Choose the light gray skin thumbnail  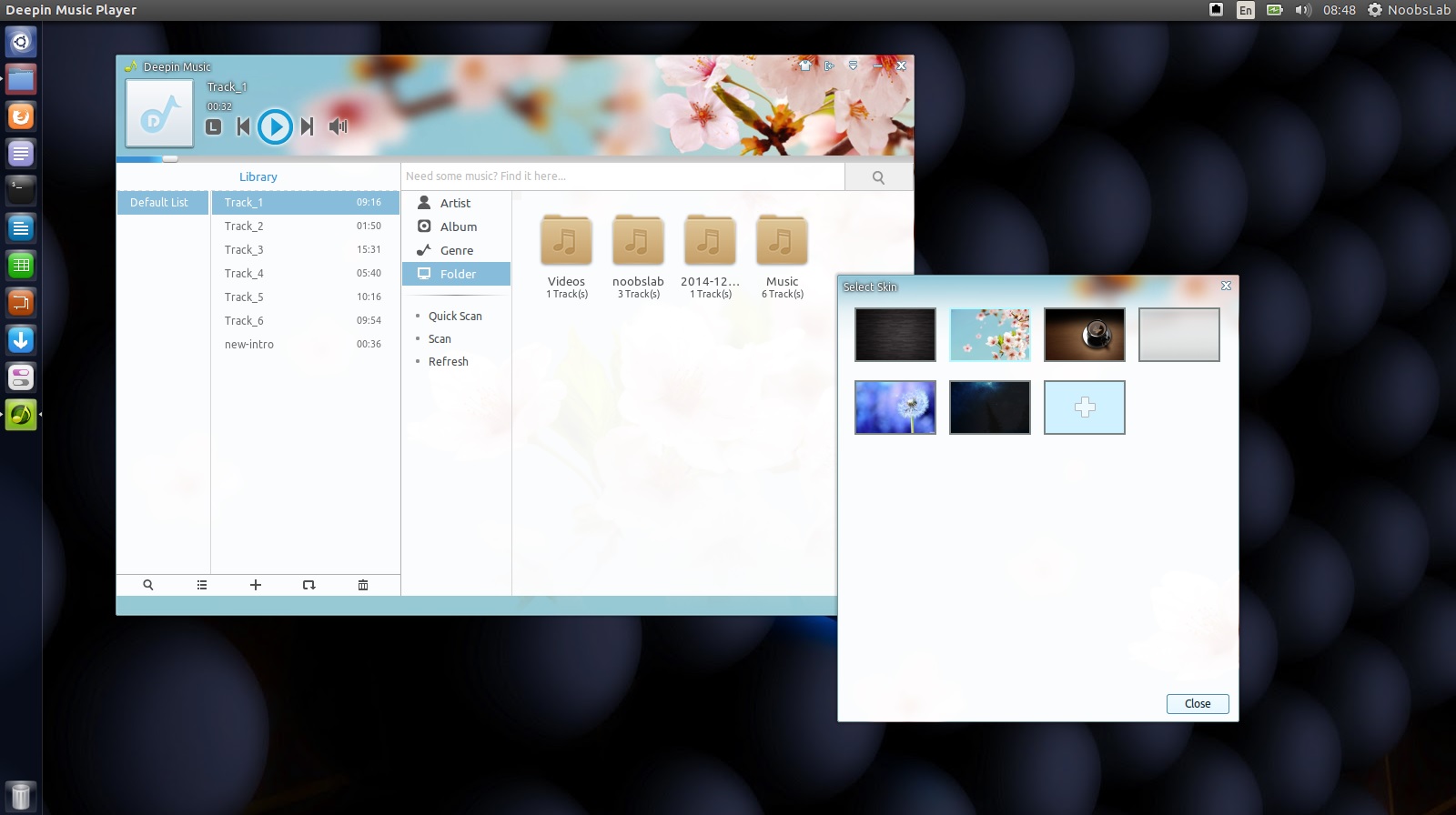pos(1179,335)
